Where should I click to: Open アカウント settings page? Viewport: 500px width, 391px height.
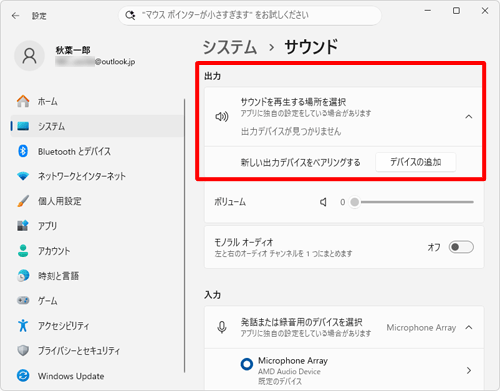(x=97, y=251)
